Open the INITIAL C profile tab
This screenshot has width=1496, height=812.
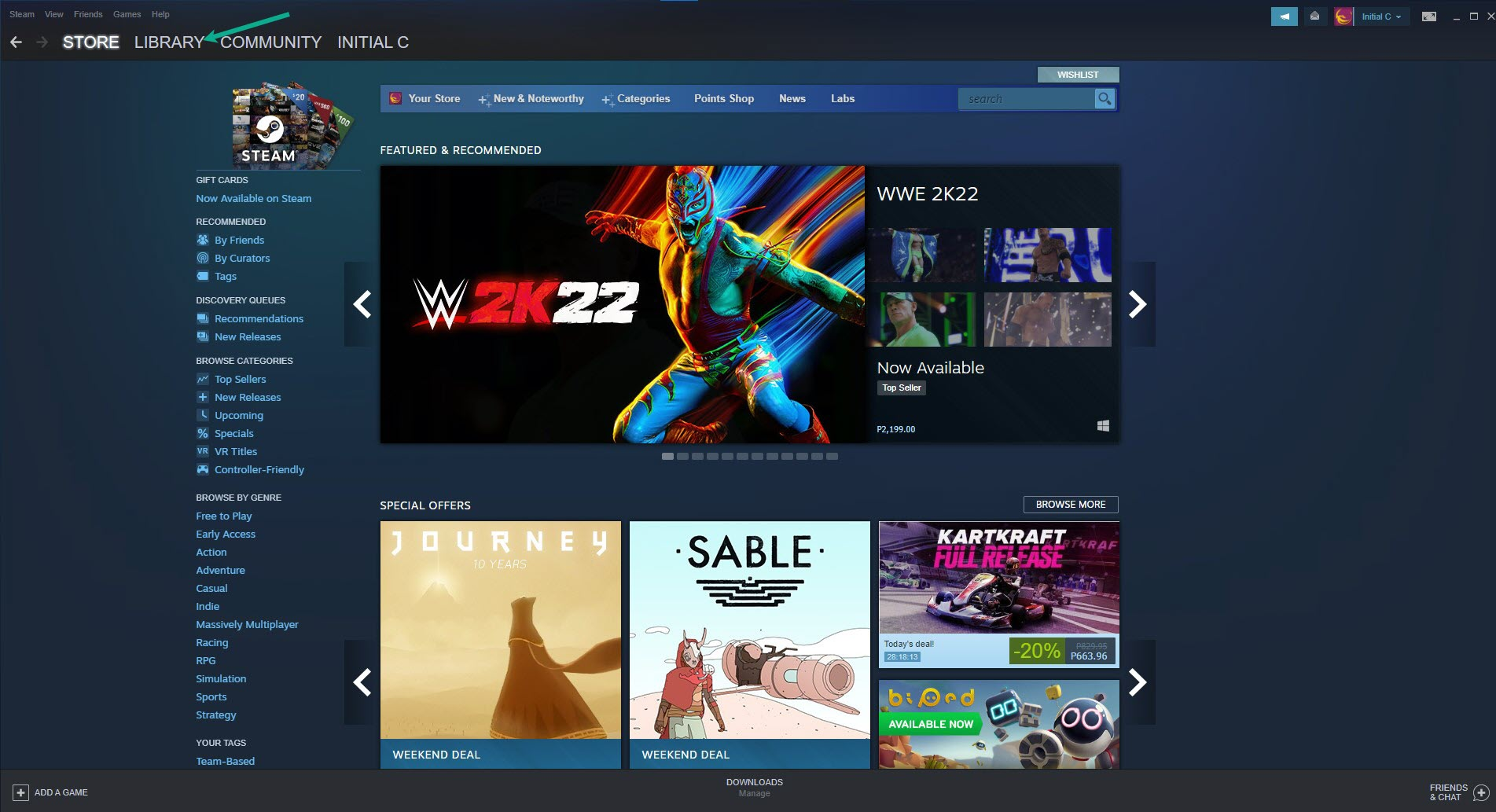coord(373,42)
